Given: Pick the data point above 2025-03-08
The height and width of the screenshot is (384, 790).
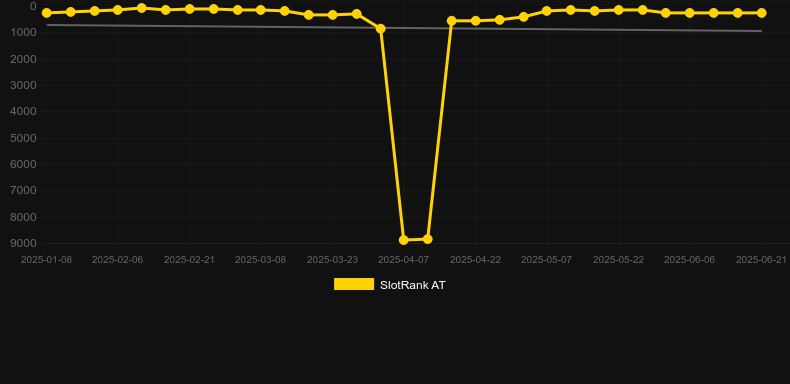Looking at the screenshot, I should point(261,10).
